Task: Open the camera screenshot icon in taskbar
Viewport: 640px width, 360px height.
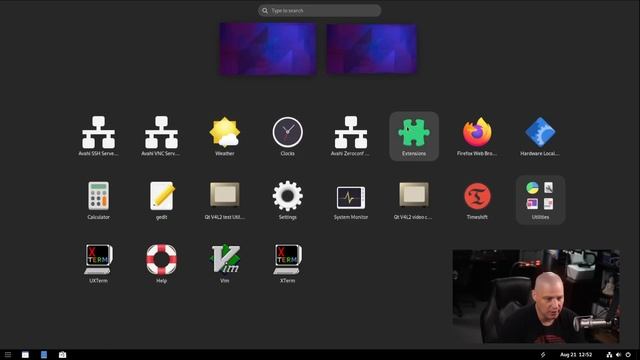Action: pos(62,355)
